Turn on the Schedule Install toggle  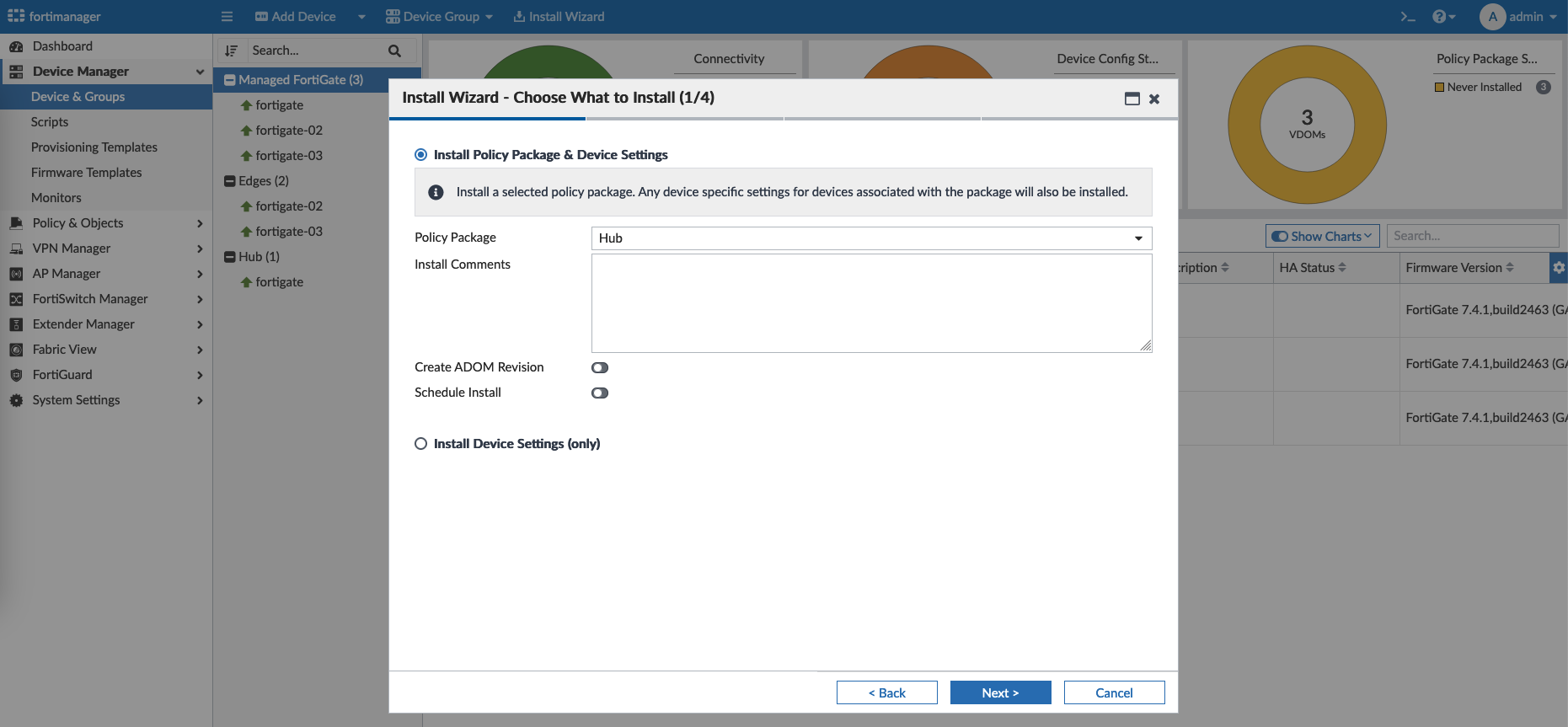pyautogui.click(x=600, y=393)
